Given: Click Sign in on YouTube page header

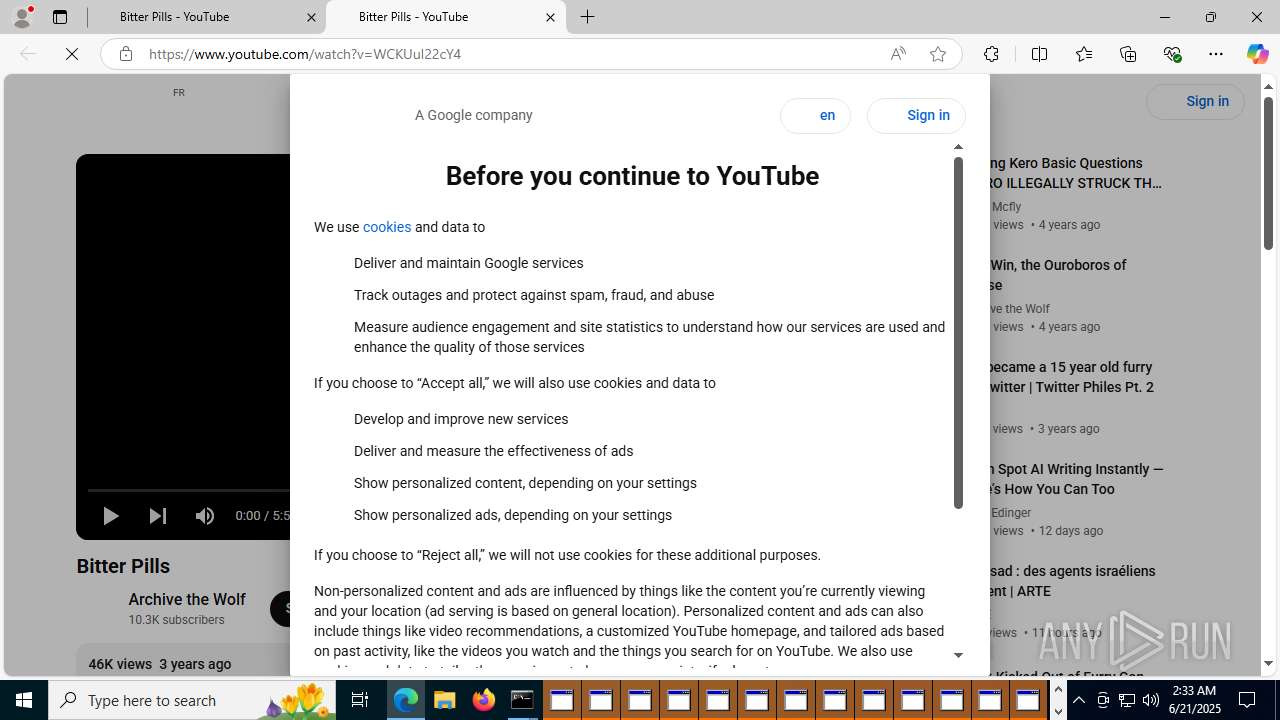Looking at the screenshot, I should [1195, 101].
